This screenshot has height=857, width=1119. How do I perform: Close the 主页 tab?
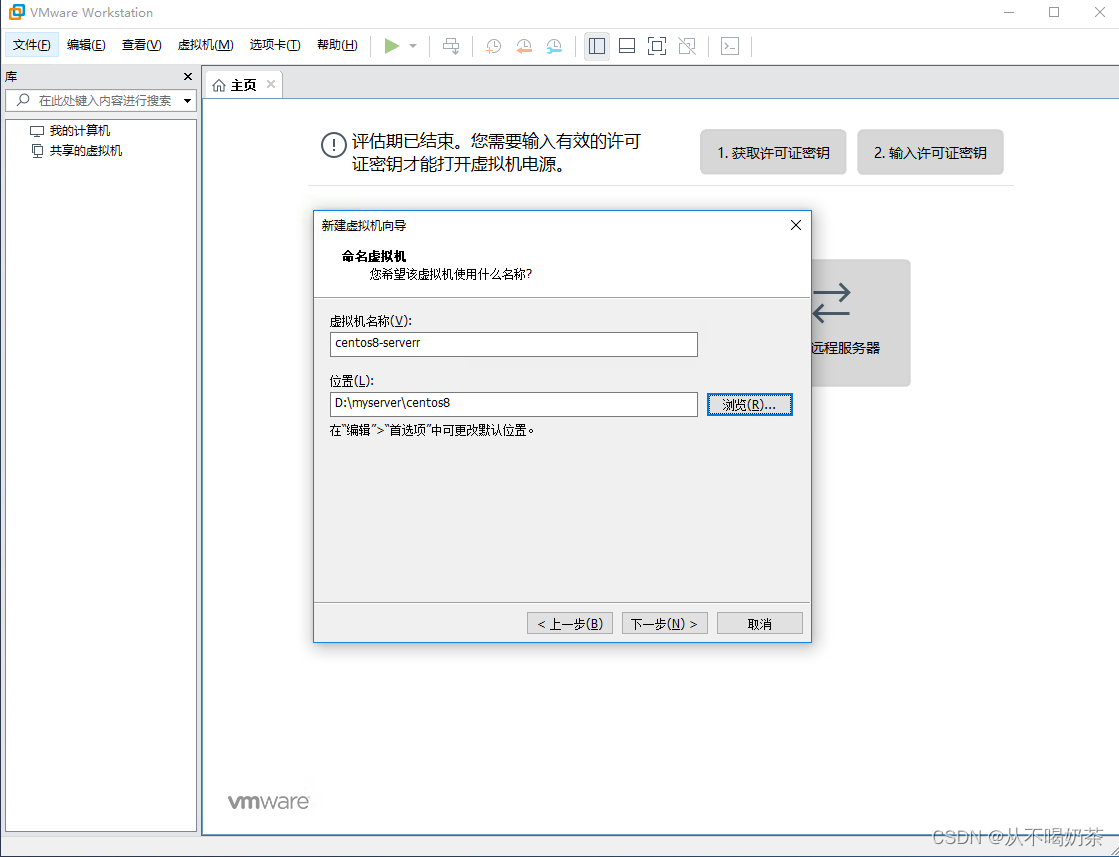coord(270,84)
